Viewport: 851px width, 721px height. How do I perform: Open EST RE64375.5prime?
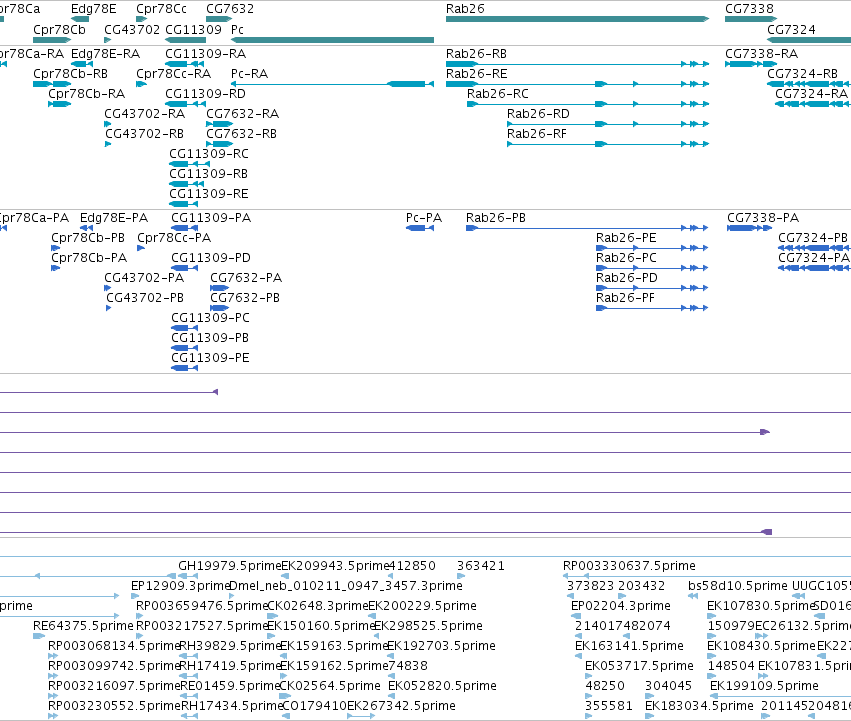(x=83, y=627)
